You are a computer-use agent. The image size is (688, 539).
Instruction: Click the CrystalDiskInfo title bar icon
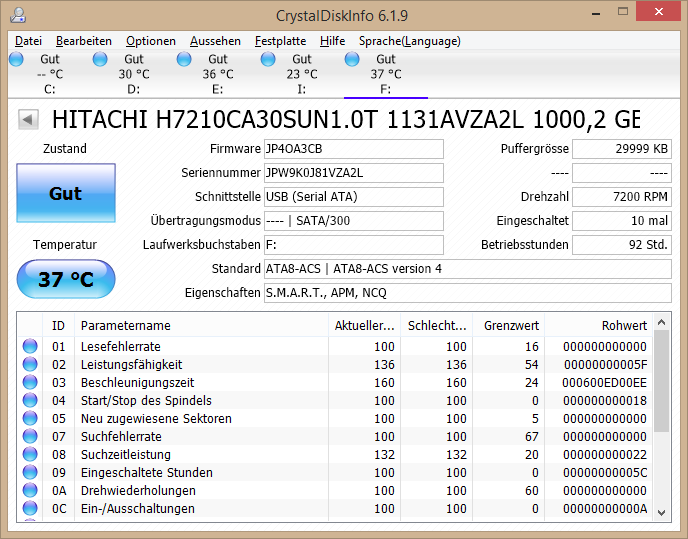[x=18, y=15]
